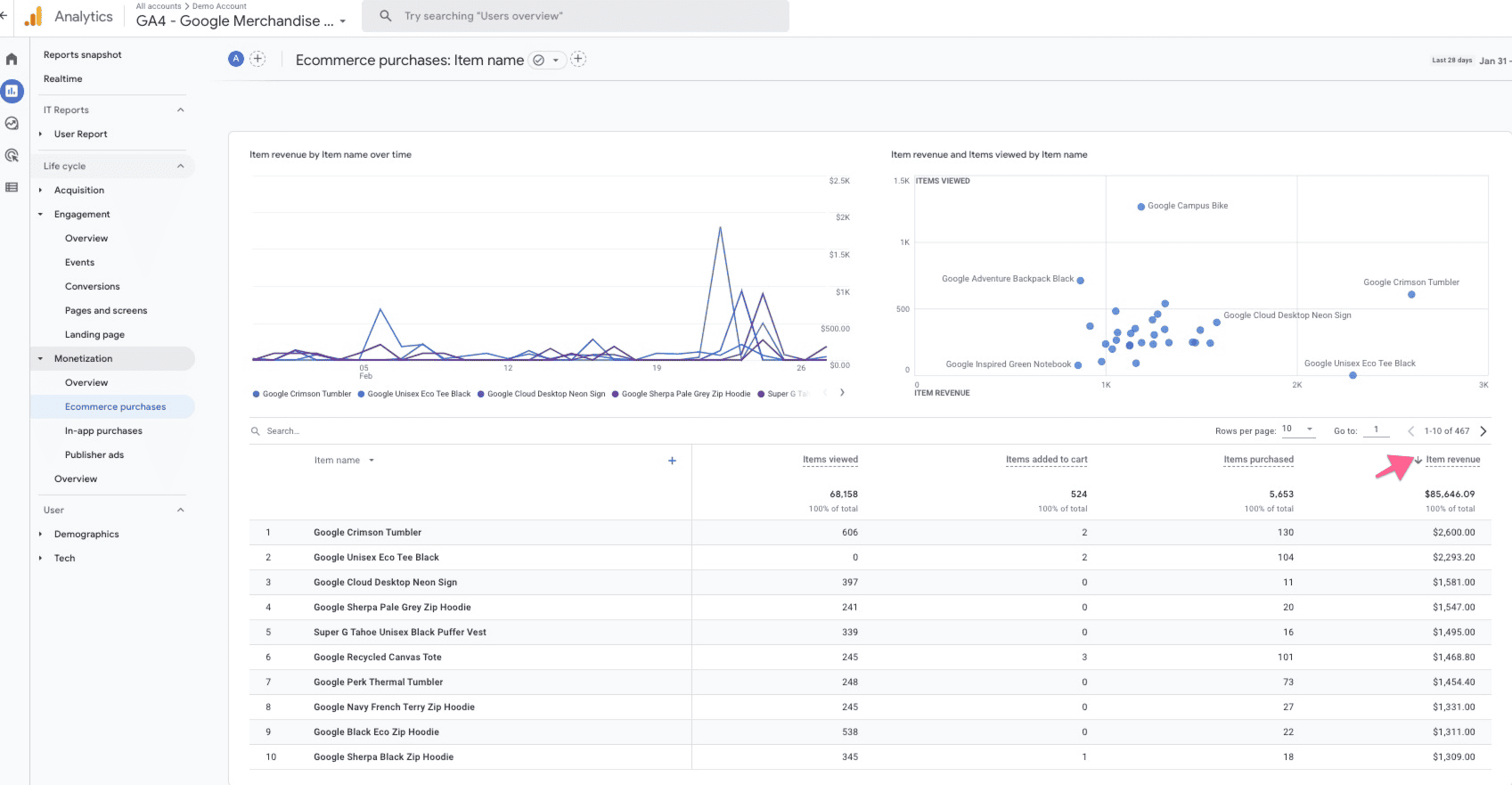Open the Reports icon in the left rail
1512x785 pixels.
12,91
